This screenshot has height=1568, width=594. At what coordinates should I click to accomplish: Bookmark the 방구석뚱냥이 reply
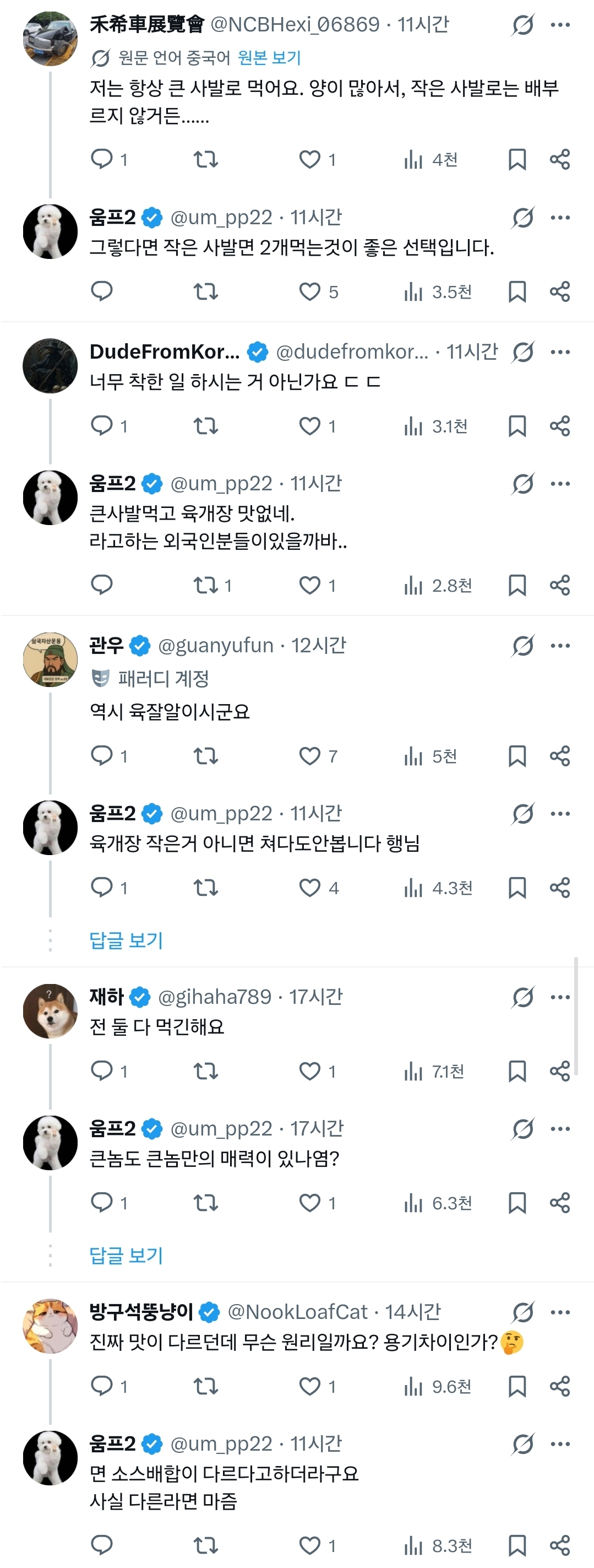point(517,1387)
